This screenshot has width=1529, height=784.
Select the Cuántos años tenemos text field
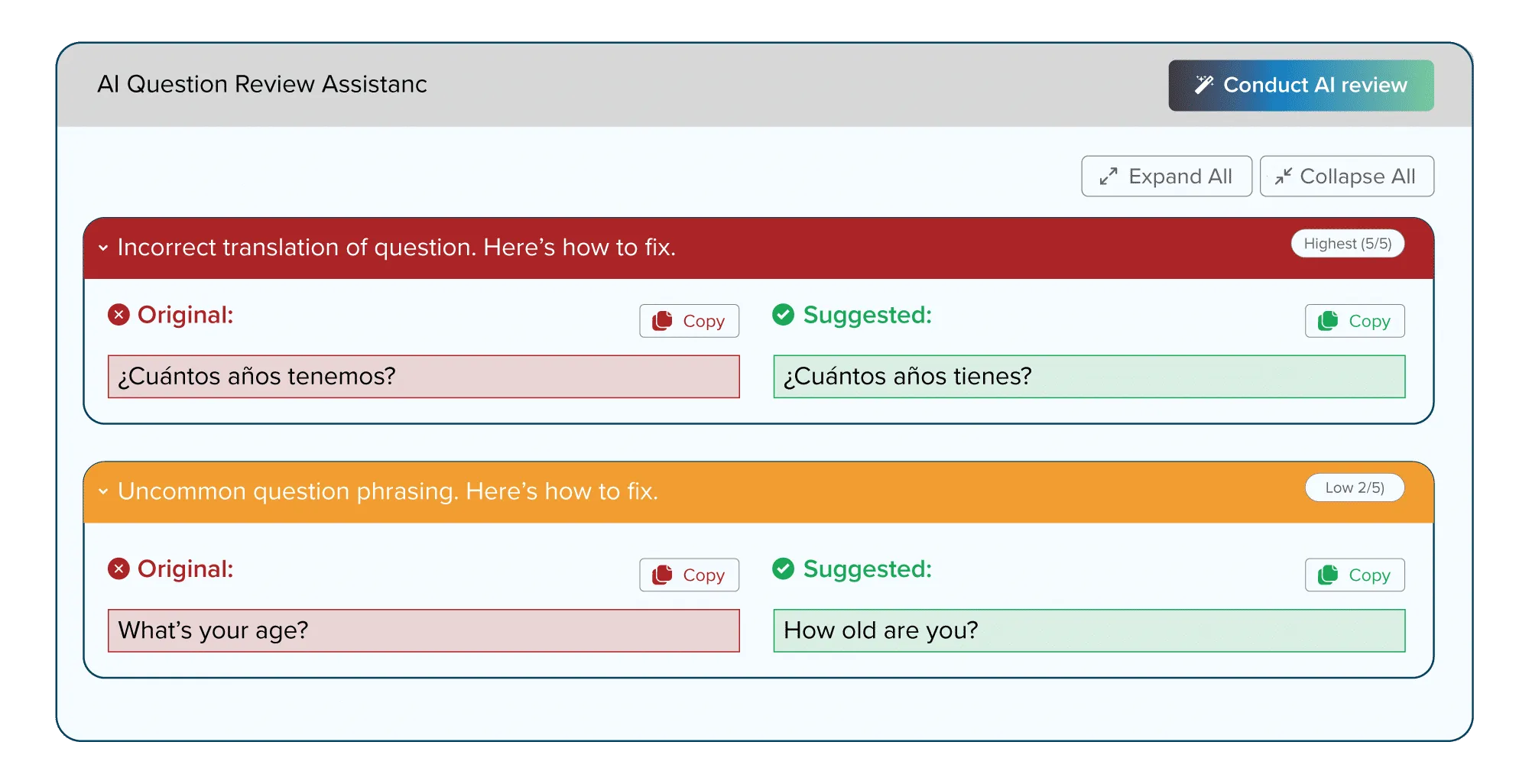tap(424, 376)
